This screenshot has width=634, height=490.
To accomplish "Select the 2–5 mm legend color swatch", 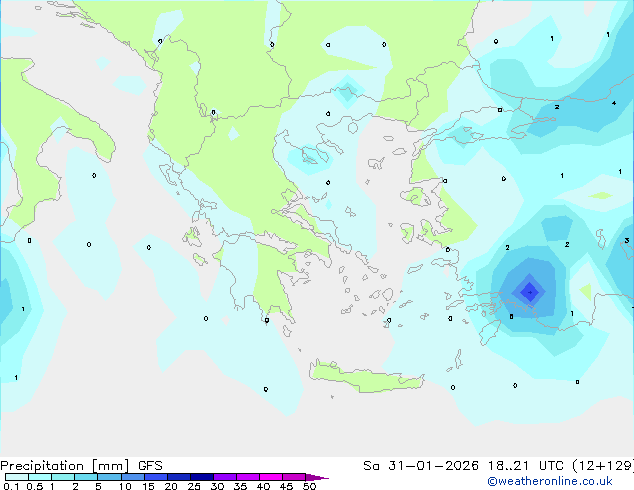I will [x=86, y=477].
